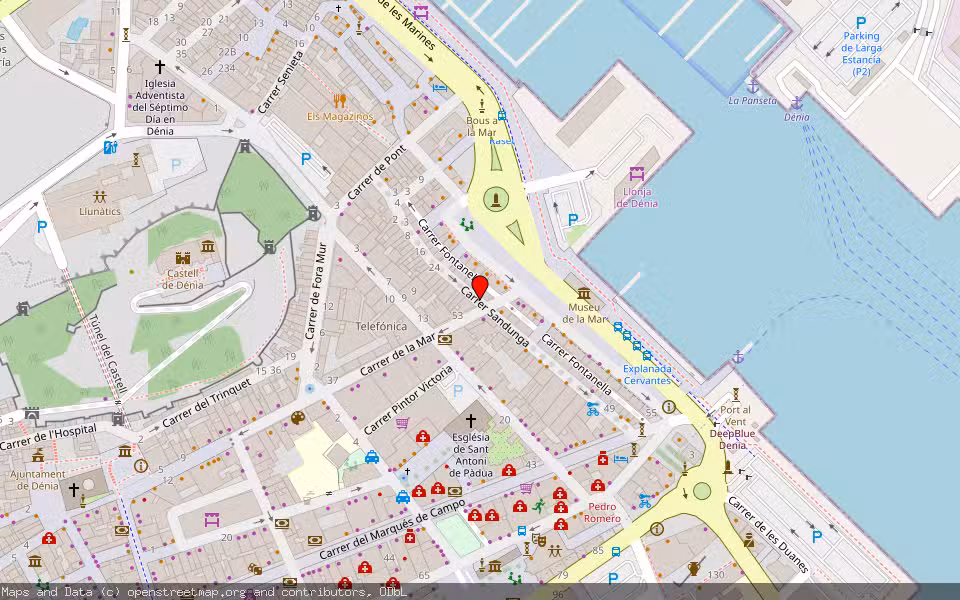Click the Port al Vent DeepBlue icon

click(736, 394)
